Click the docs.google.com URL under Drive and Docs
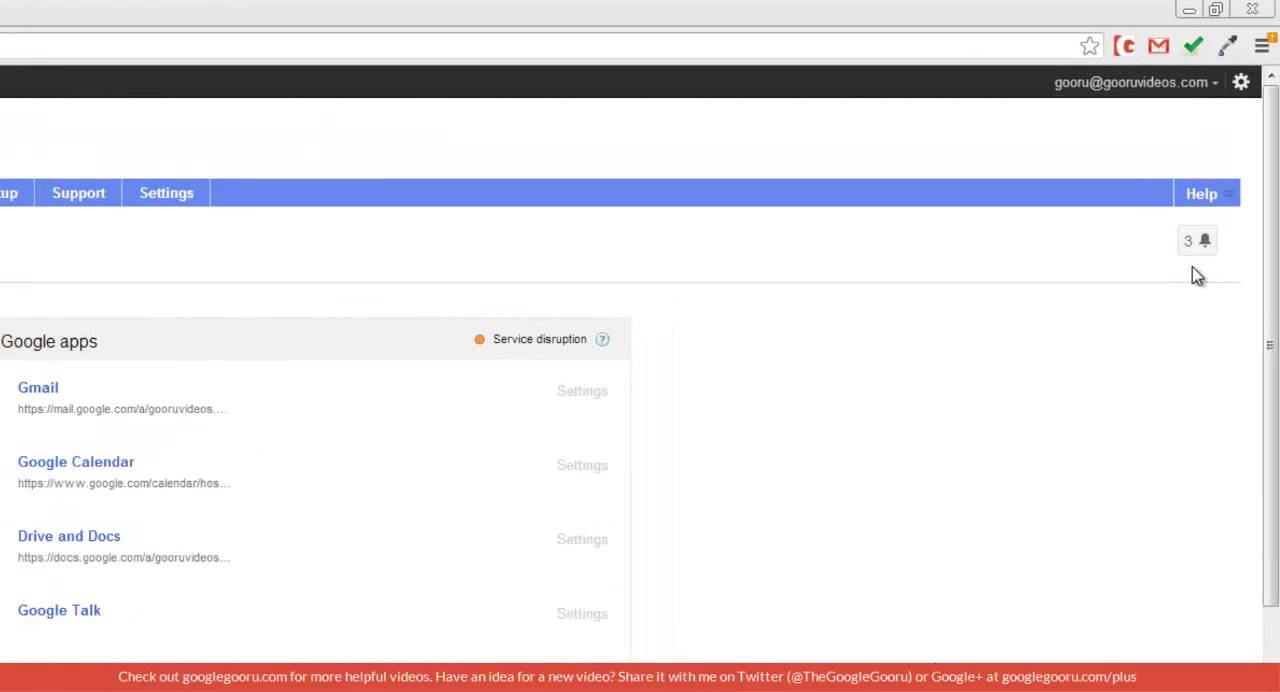This screenshot has height=692, width=1280. click(124, 557)
